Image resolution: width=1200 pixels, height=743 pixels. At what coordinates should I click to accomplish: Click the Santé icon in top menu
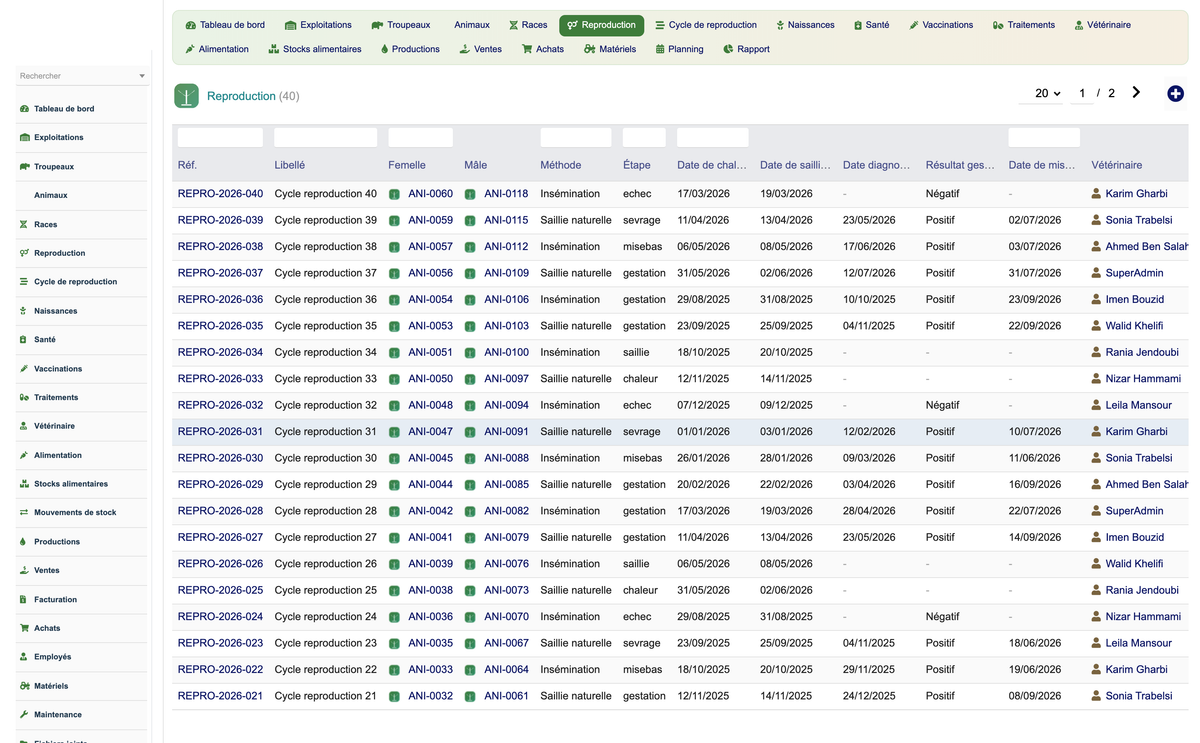858,25
